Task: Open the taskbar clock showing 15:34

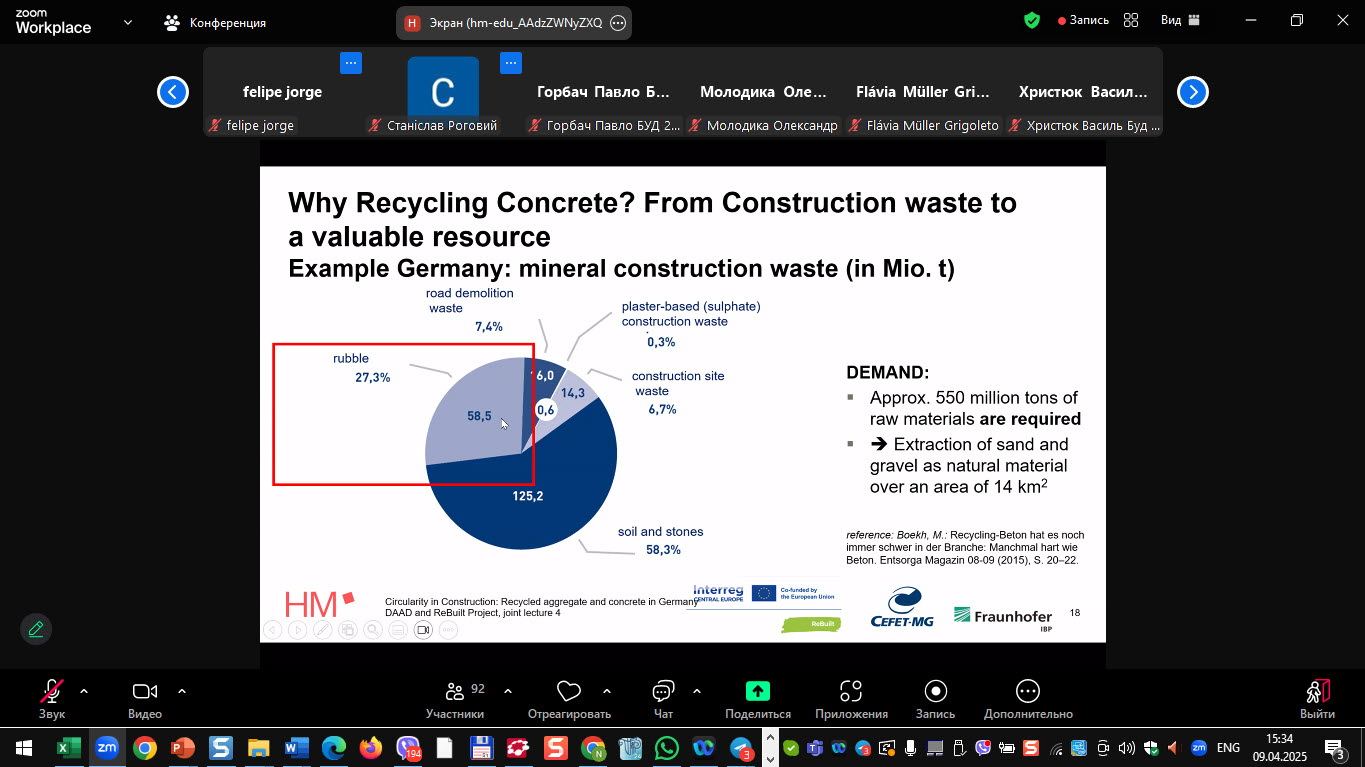Action: pyautogui.click(x=1279, y=747)
